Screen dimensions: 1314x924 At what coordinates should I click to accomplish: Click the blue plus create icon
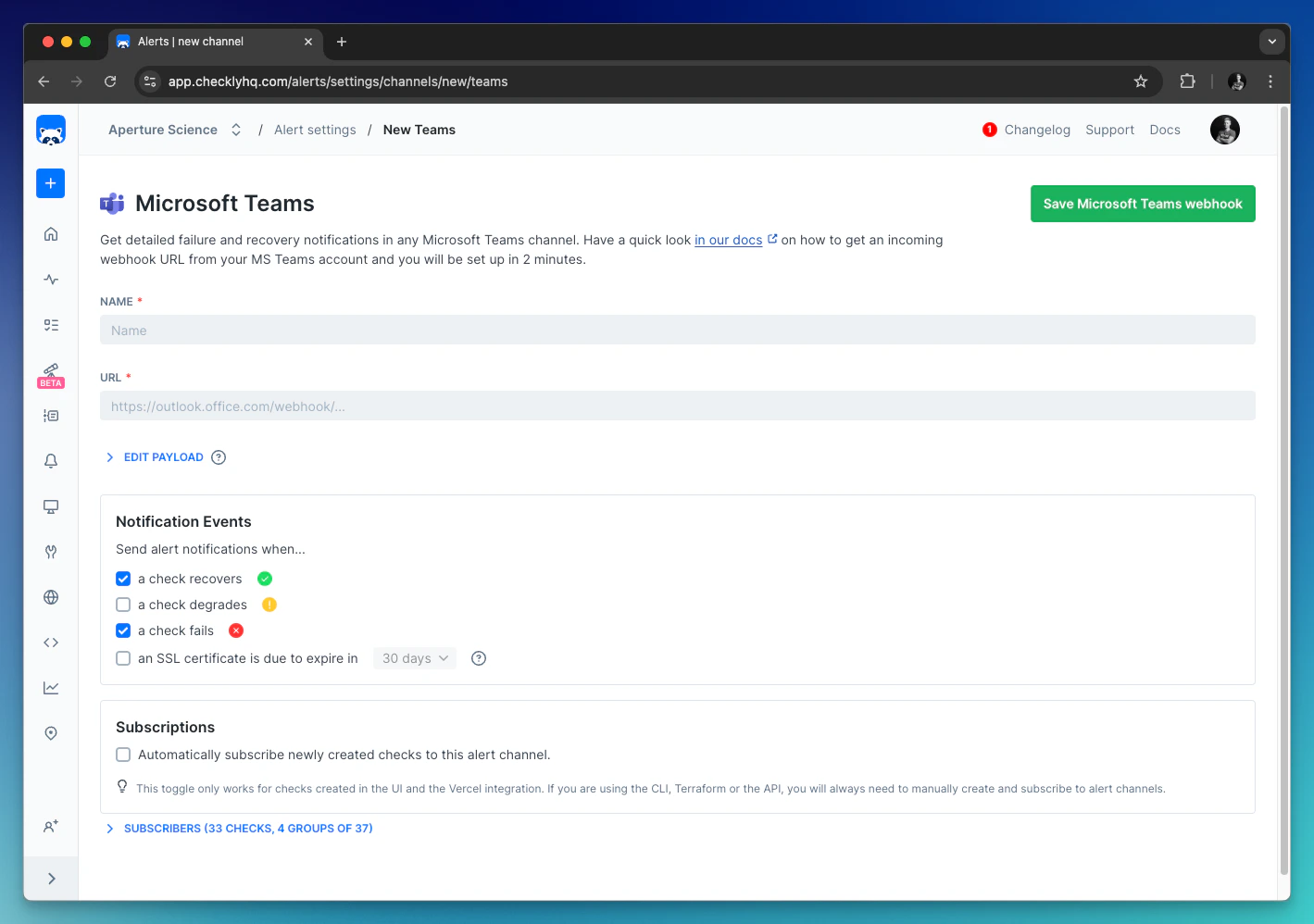(50, 182)
